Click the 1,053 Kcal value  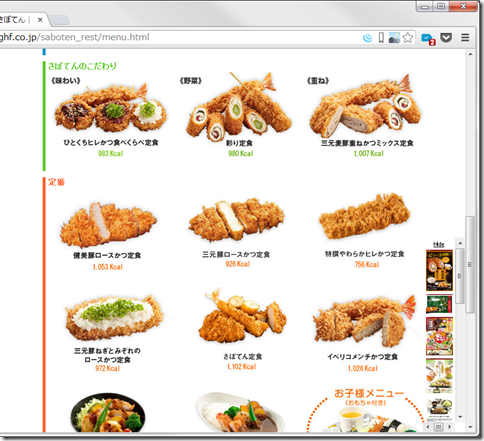coord(108,267)
